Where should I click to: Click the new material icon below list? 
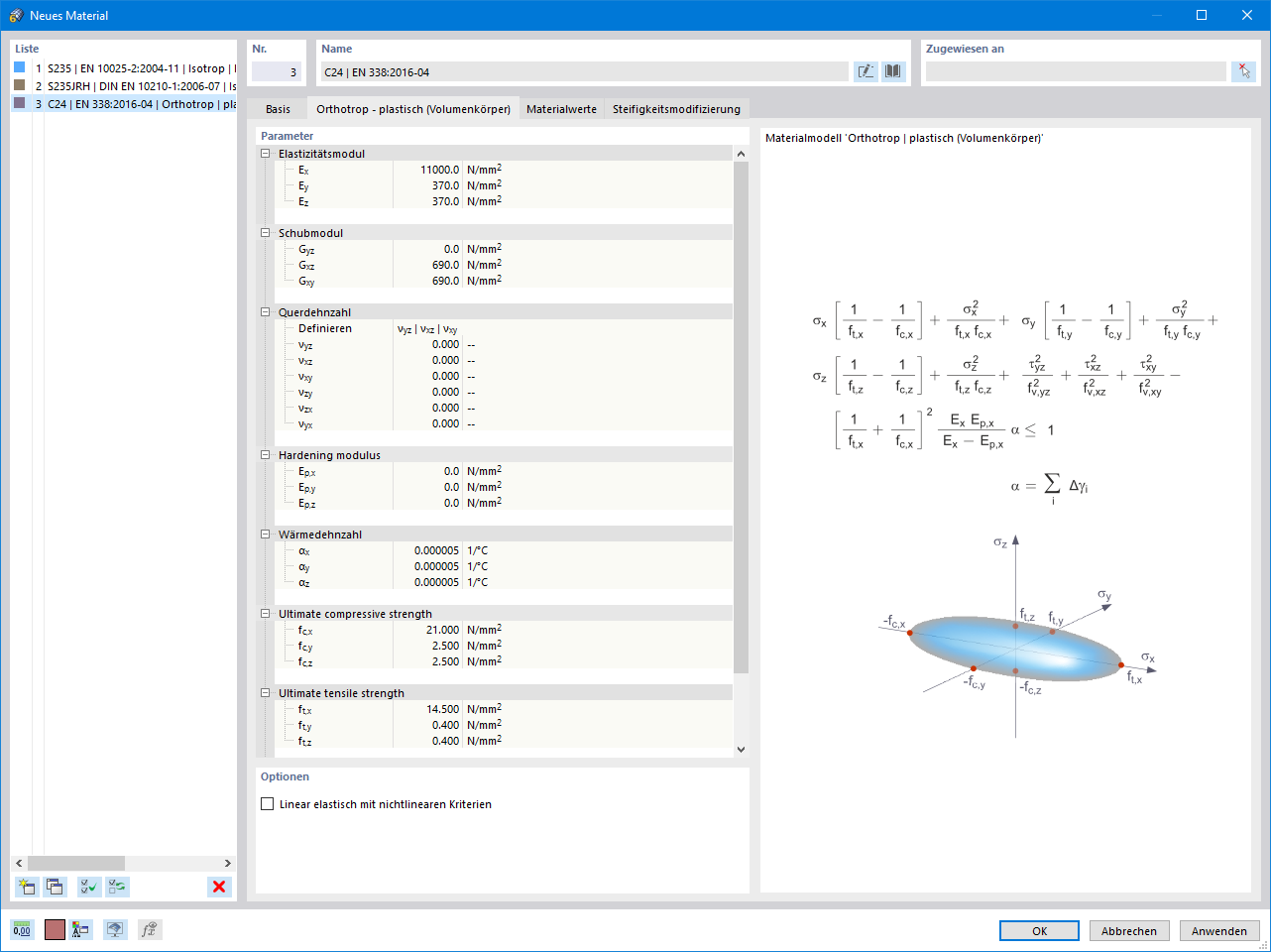coord(27,887)
